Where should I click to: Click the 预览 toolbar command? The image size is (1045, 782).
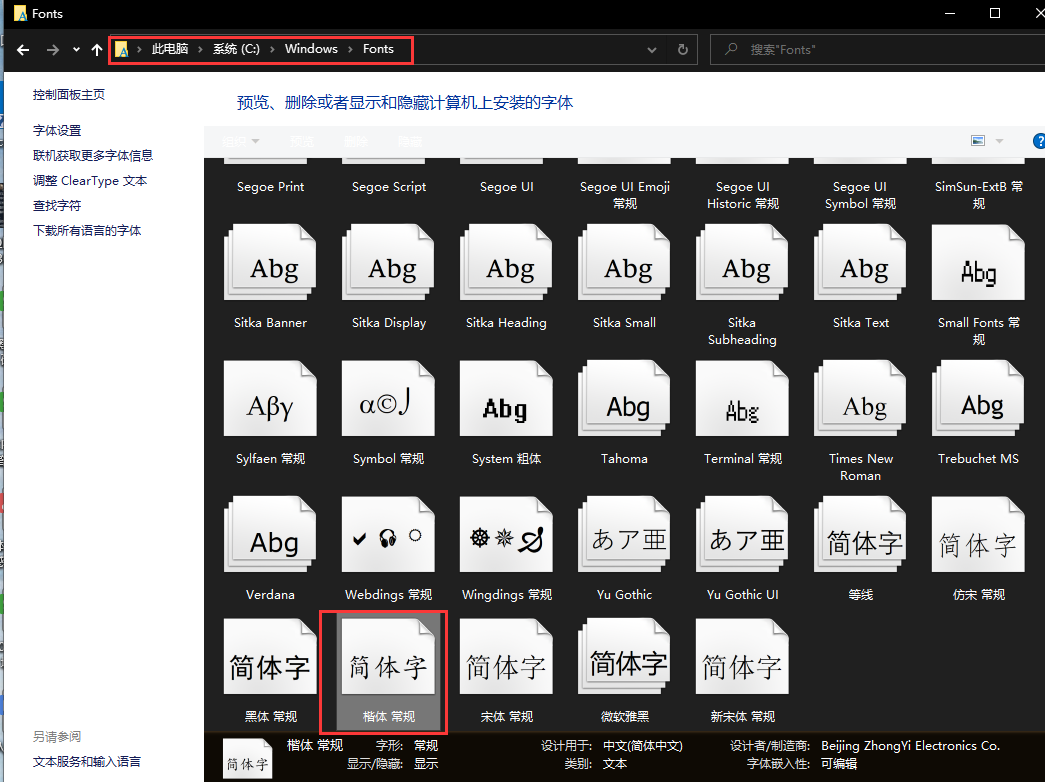[302, 141]
